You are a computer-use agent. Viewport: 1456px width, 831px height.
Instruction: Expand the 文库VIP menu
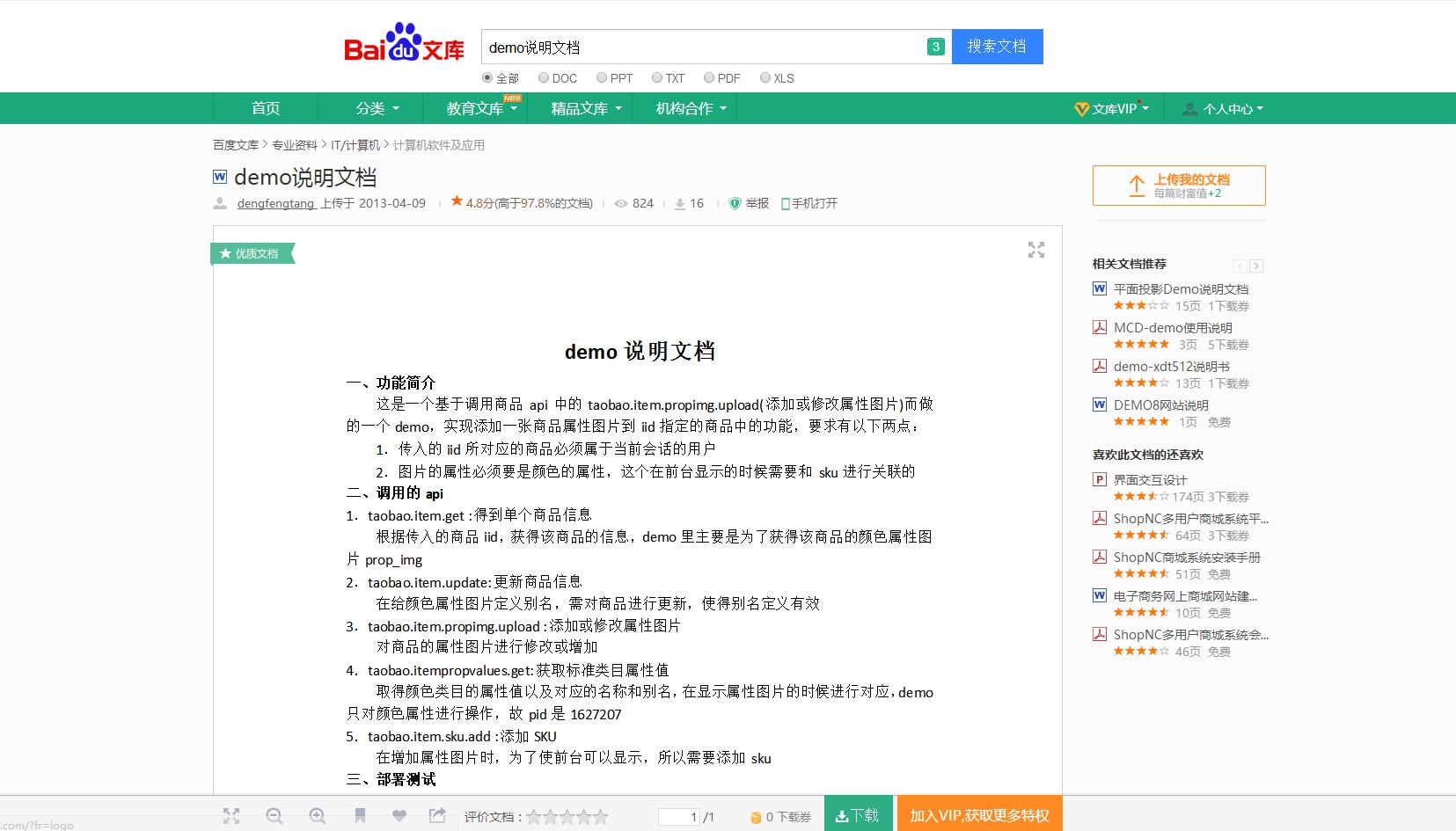(x=1111, y=107)
